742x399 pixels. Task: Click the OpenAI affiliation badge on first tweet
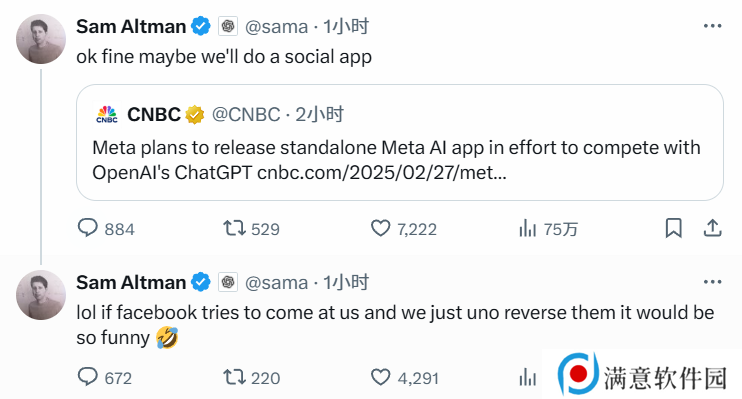(x=228, y=26)
